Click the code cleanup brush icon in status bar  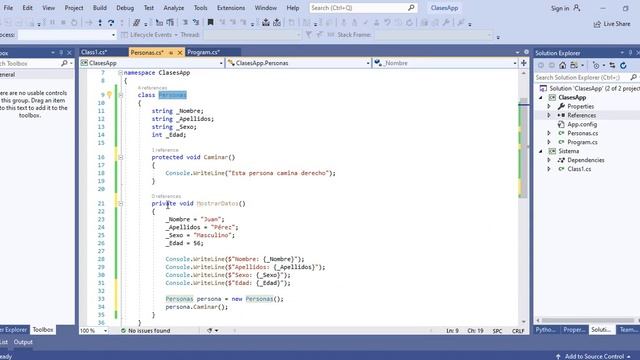(209, 331)
